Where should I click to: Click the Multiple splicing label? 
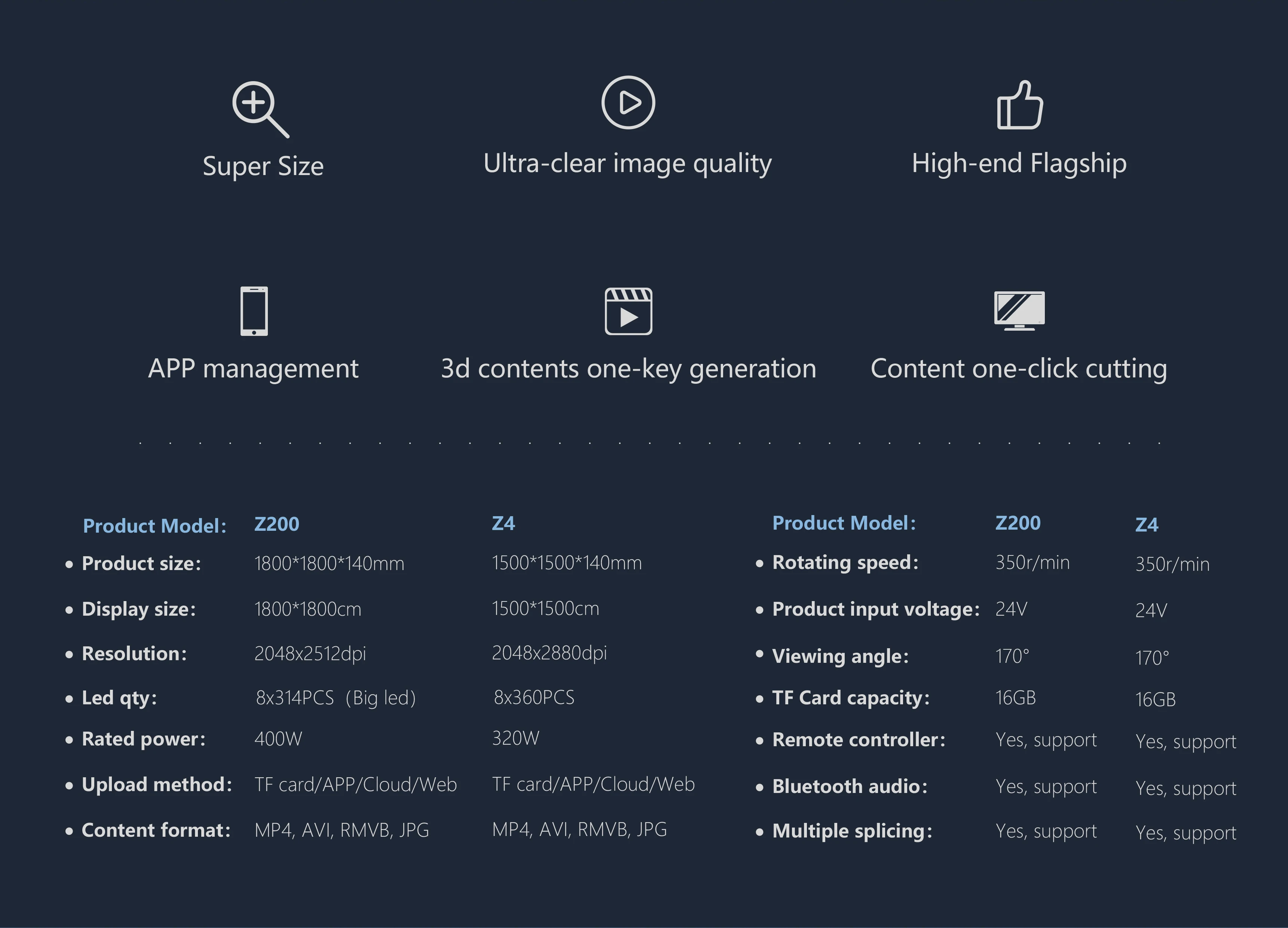pos(852,831)
